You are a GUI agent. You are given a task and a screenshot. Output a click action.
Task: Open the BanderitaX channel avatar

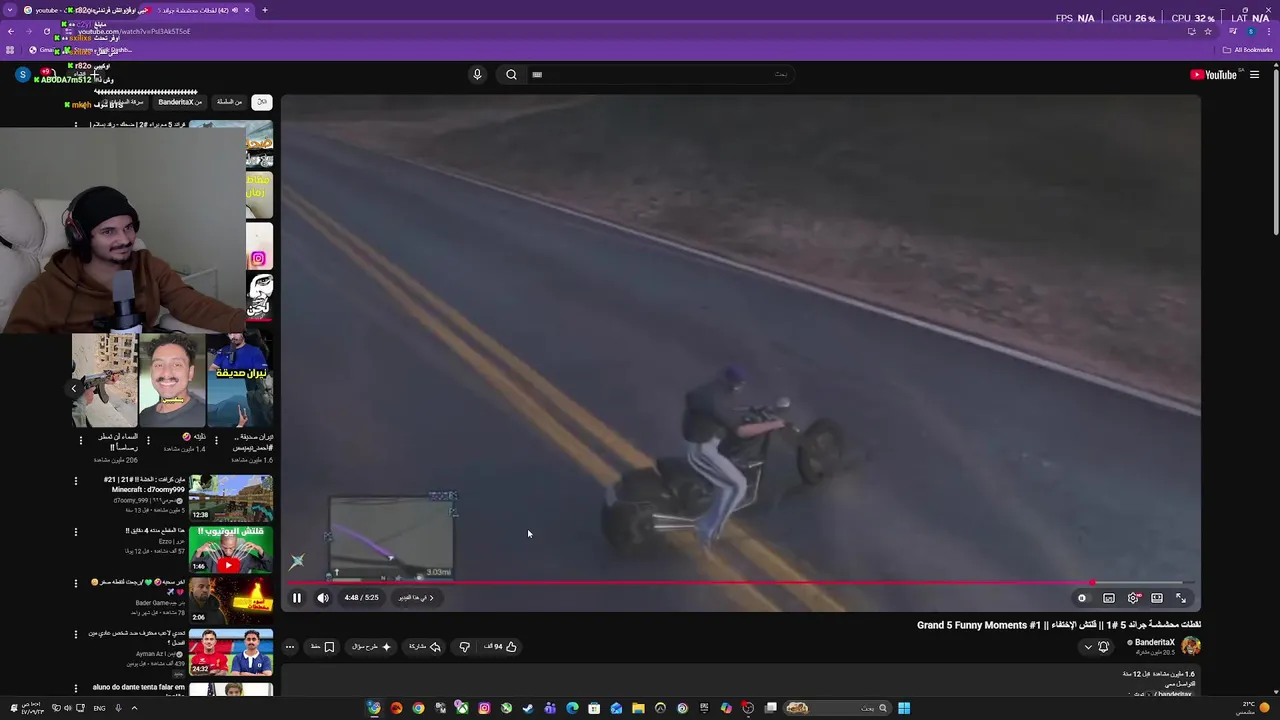1191,646
